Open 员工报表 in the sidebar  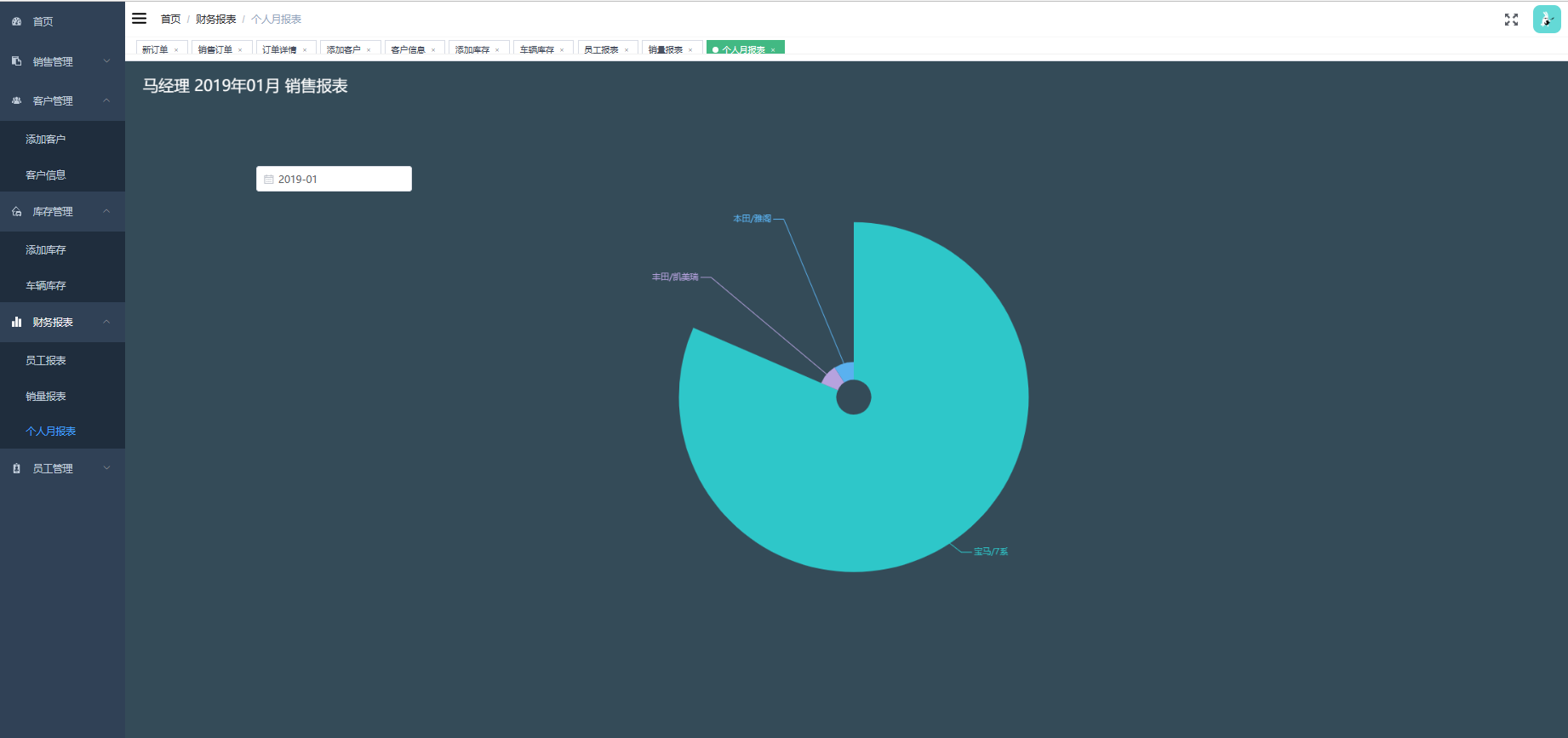(x=62, y=360)
